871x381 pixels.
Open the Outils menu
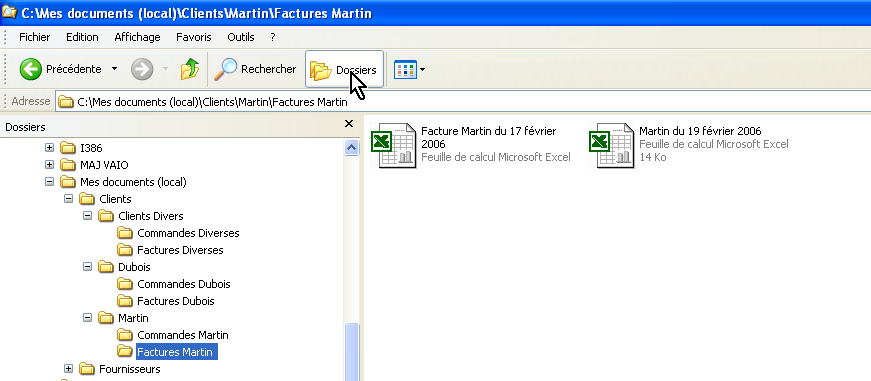click(x=241, y=37)
